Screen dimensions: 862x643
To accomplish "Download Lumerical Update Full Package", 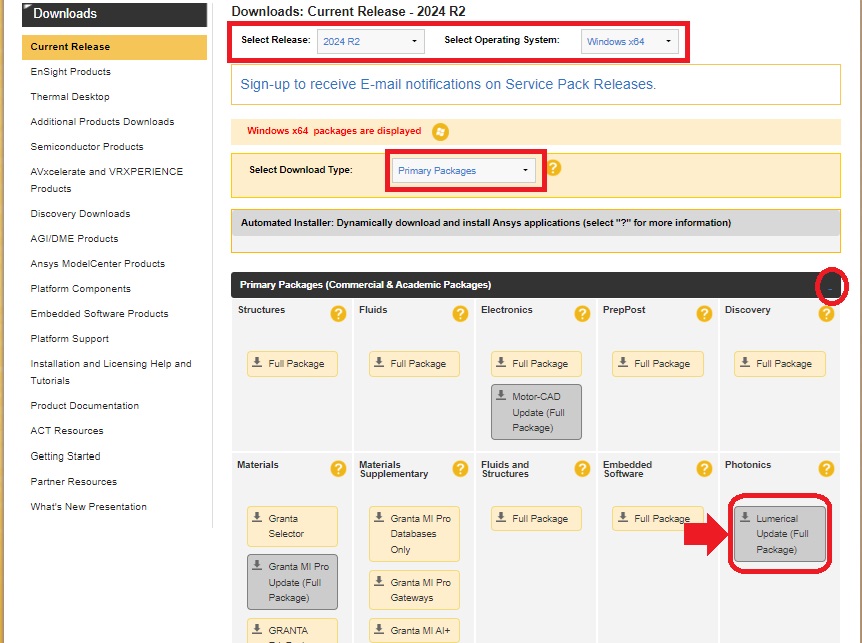I will coord(780,534).
